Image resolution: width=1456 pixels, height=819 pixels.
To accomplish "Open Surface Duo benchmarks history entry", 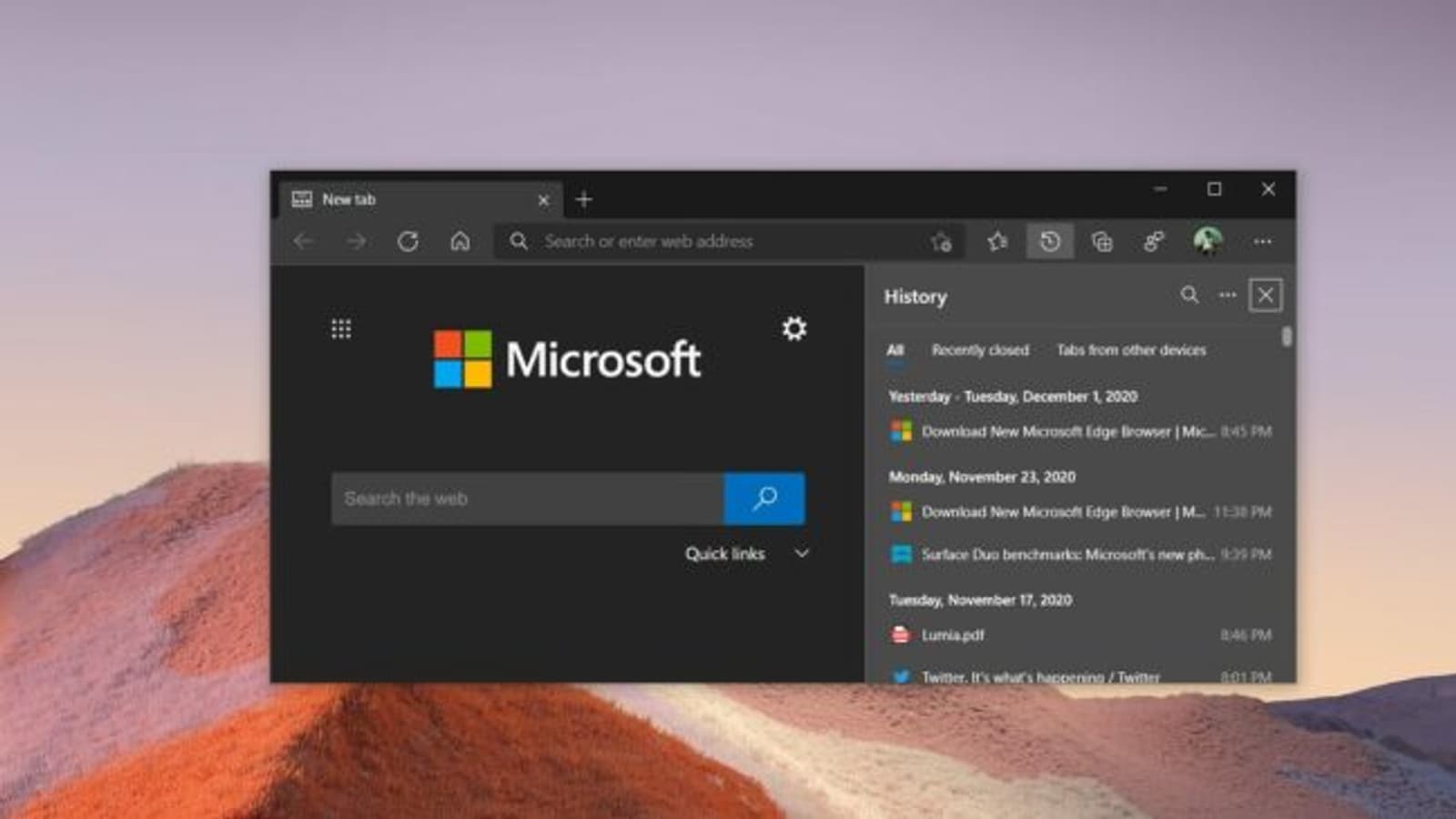I will pyautogui.click(x=1080, y=554).
